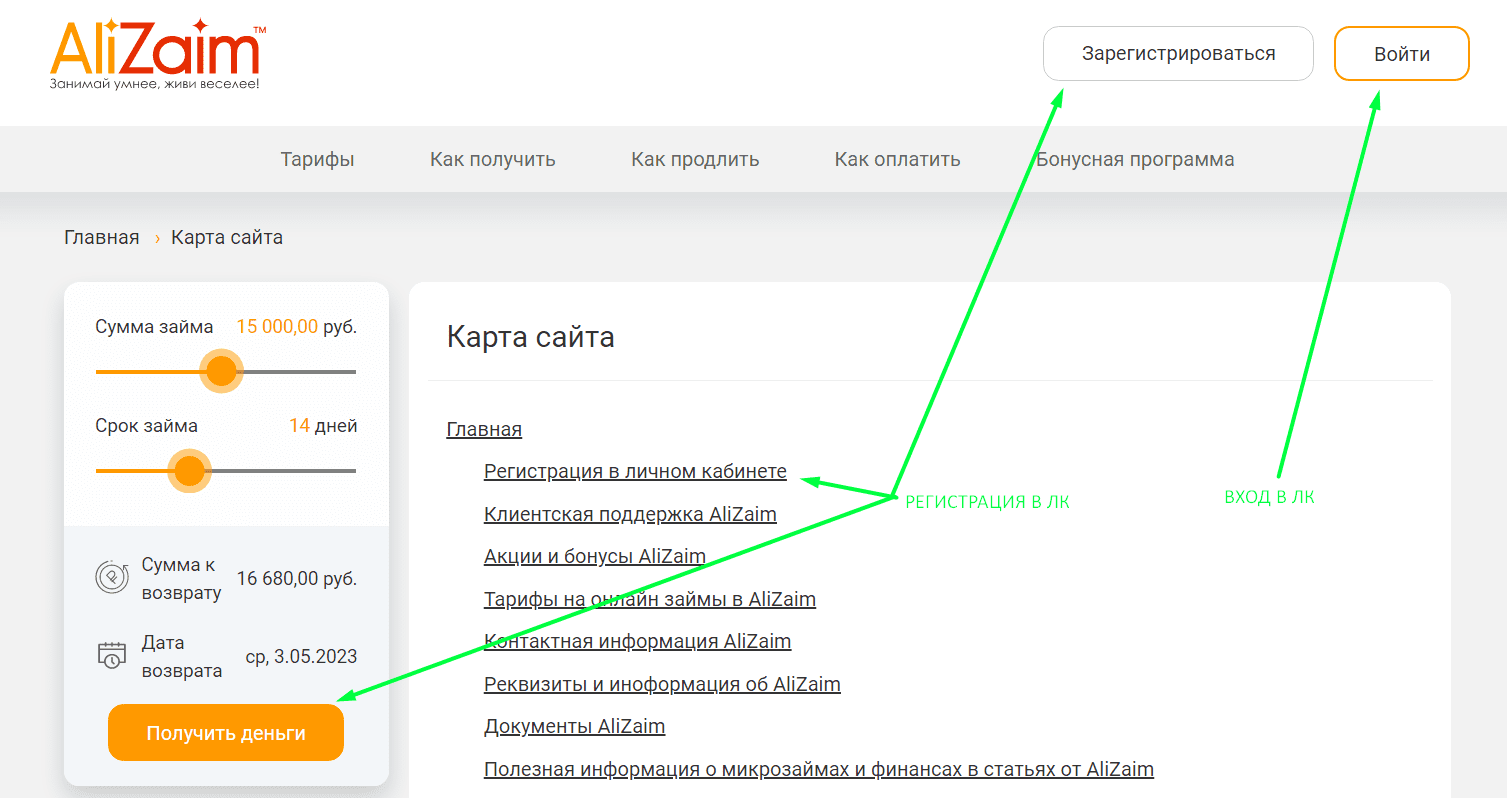Screen dimensions: 1507x798
Task: Open Реквизиты и иноформация об AliZaim link
Action: point(662,685)
